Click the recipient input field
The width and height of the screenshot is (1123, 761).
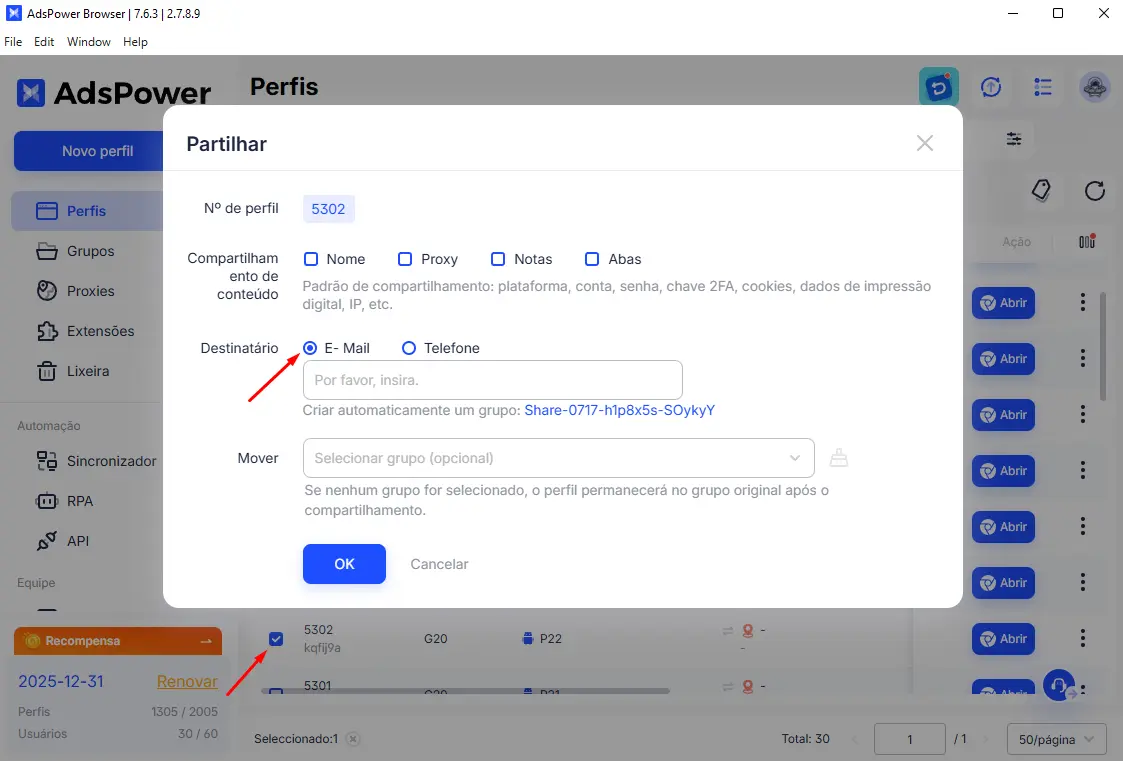click(493, 380)
